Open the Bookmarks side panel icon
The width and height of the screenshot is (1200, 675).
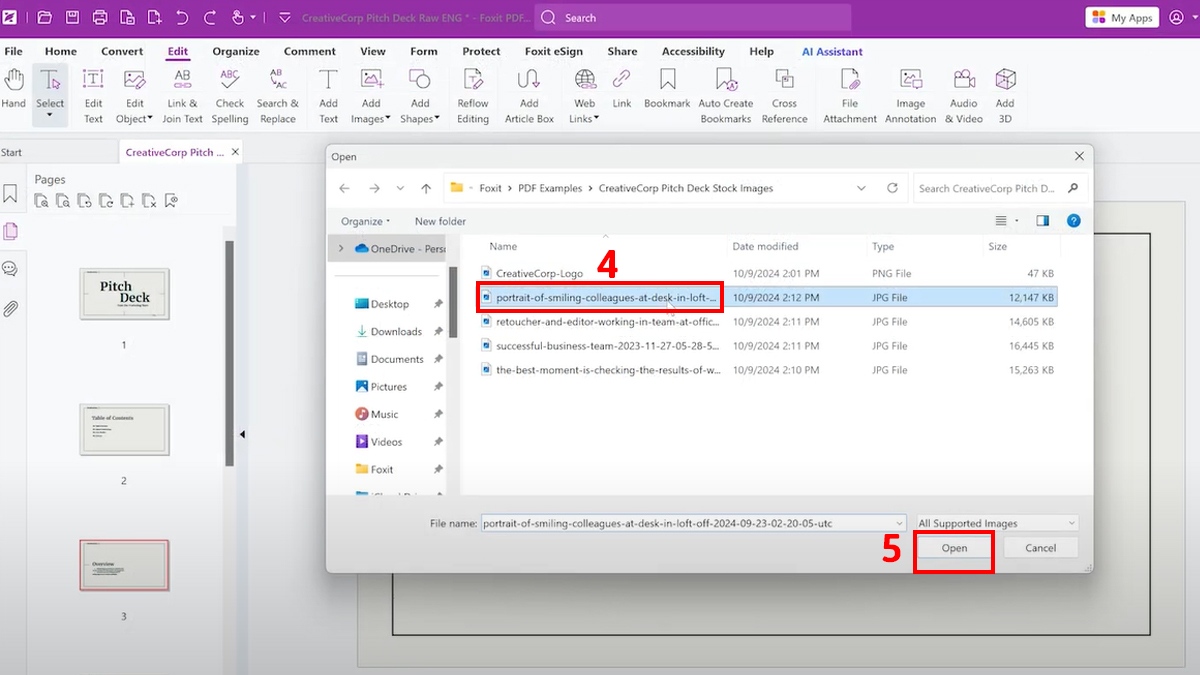tap(10, 194)
